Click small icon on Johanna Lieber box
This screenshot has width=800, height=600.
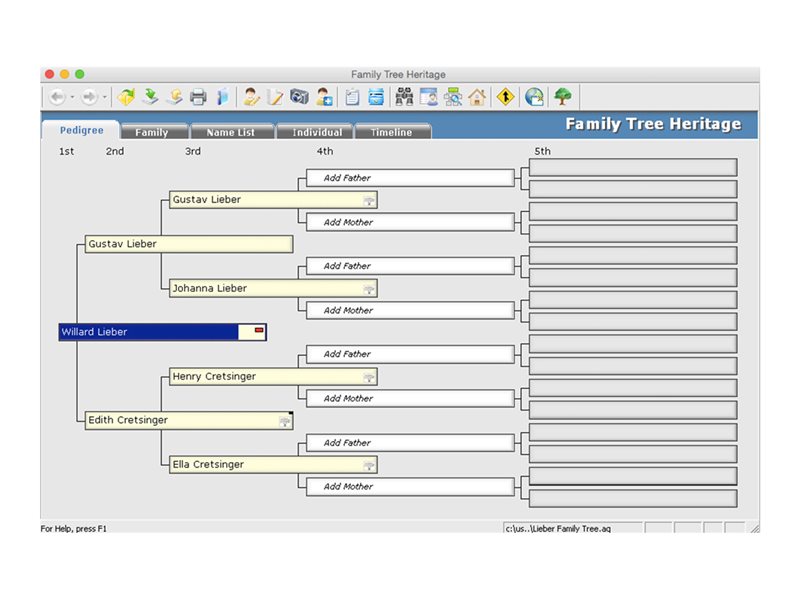click(x=369, y=289)
